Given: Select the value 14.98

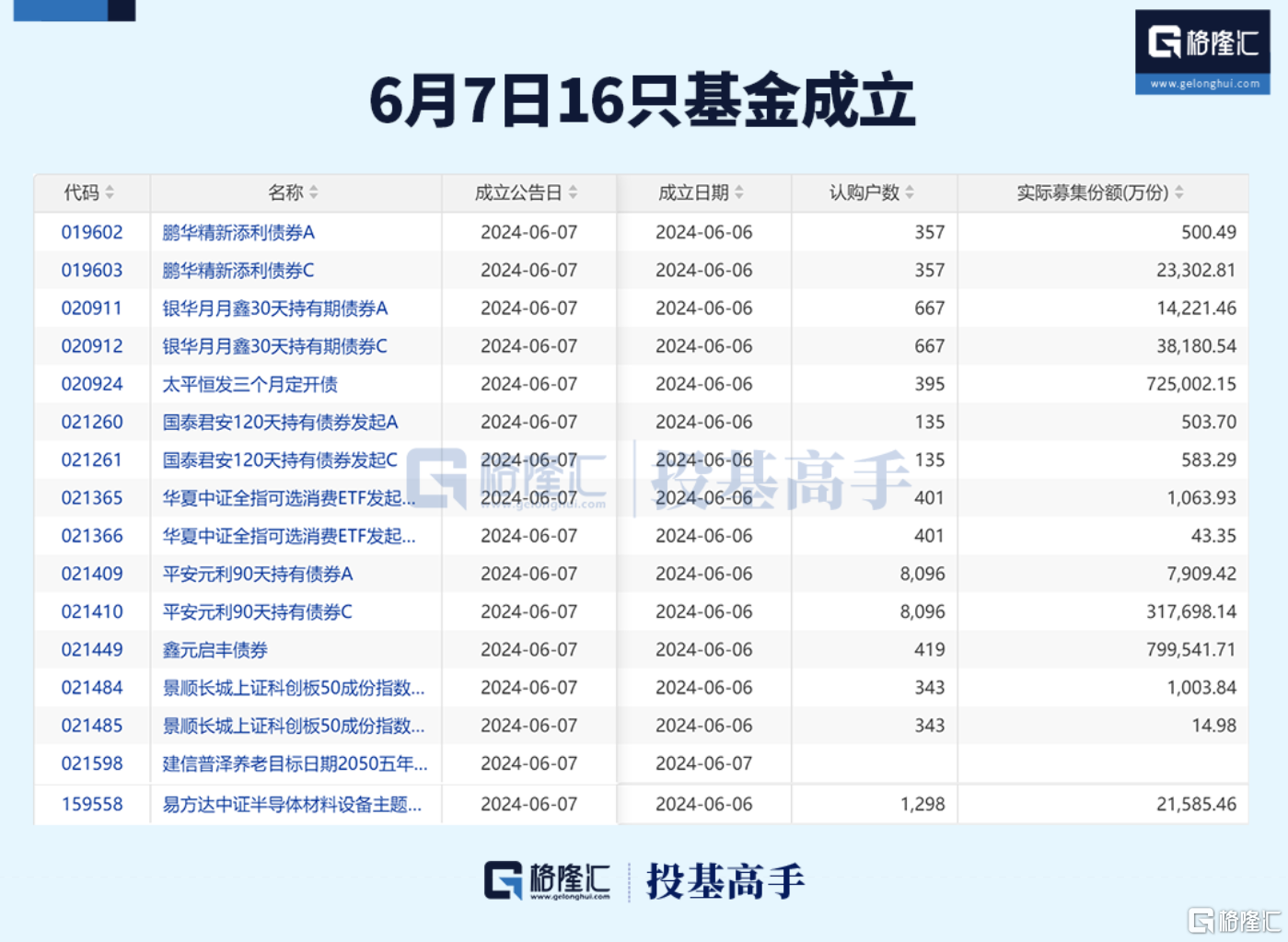Looking at the screenshot, I should 1213,726.
